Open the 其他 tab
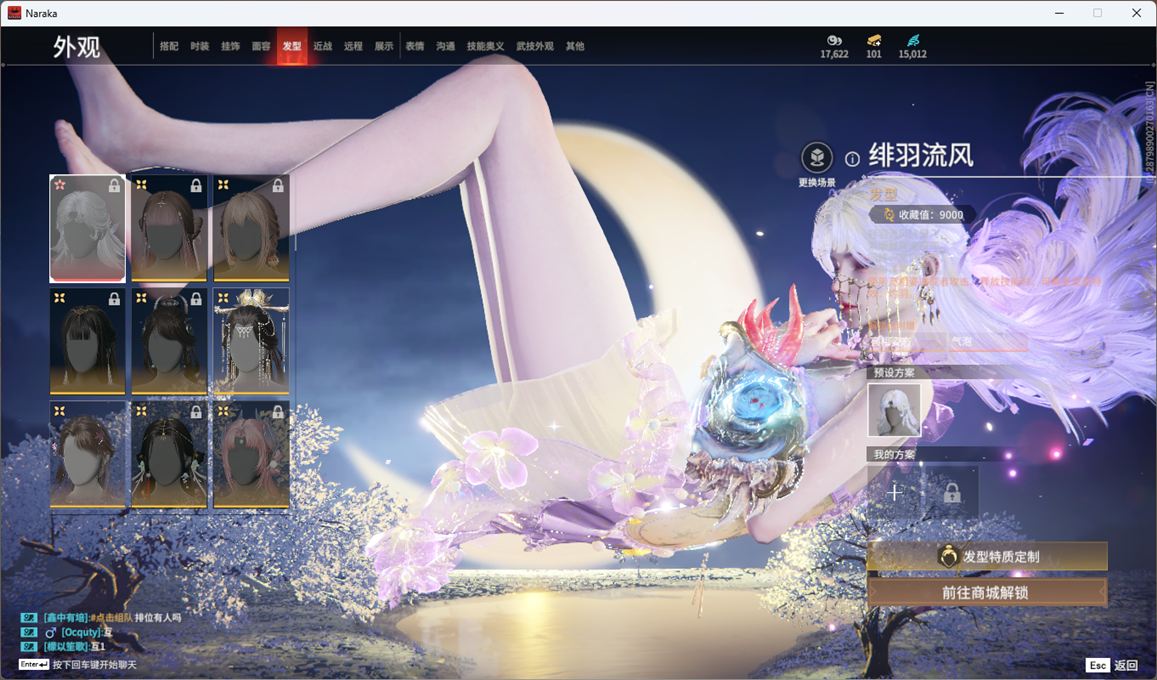Image resolution: width=1157 pixels, height=680 pixels. pyautogui.click(x=575, y=46)
